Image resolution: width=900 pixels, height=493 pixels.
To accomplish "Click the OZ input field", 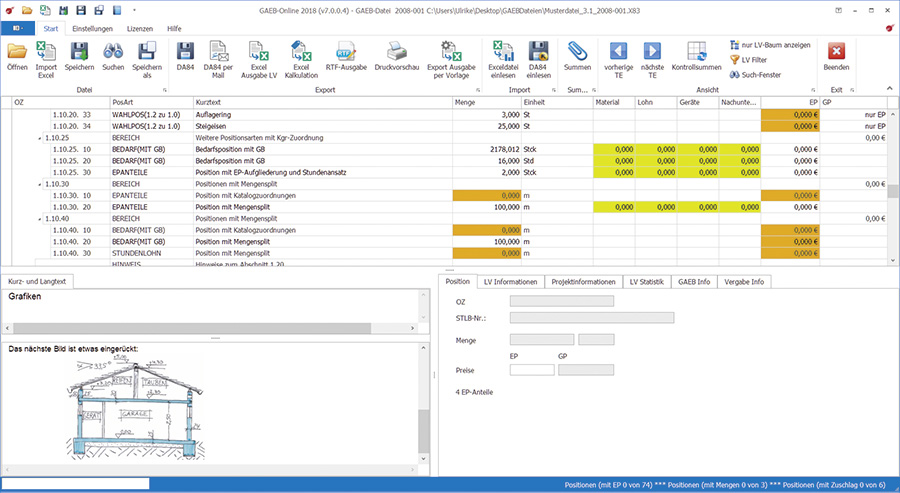I will [x=562, y=301].
